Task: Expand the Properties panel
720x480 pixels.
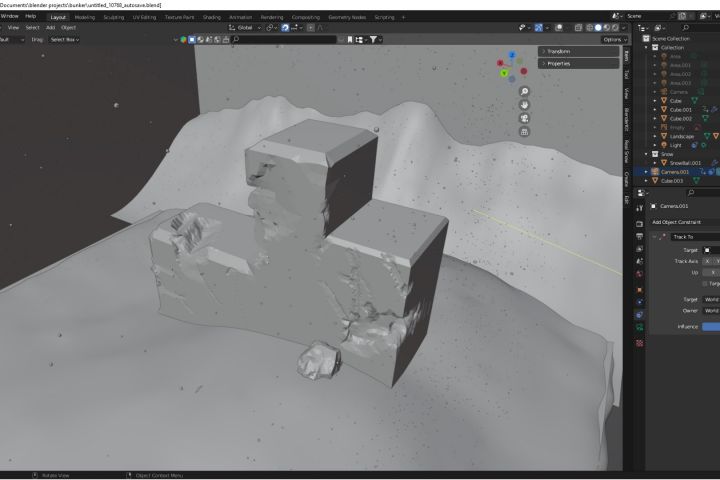Action: pos(579,63)
